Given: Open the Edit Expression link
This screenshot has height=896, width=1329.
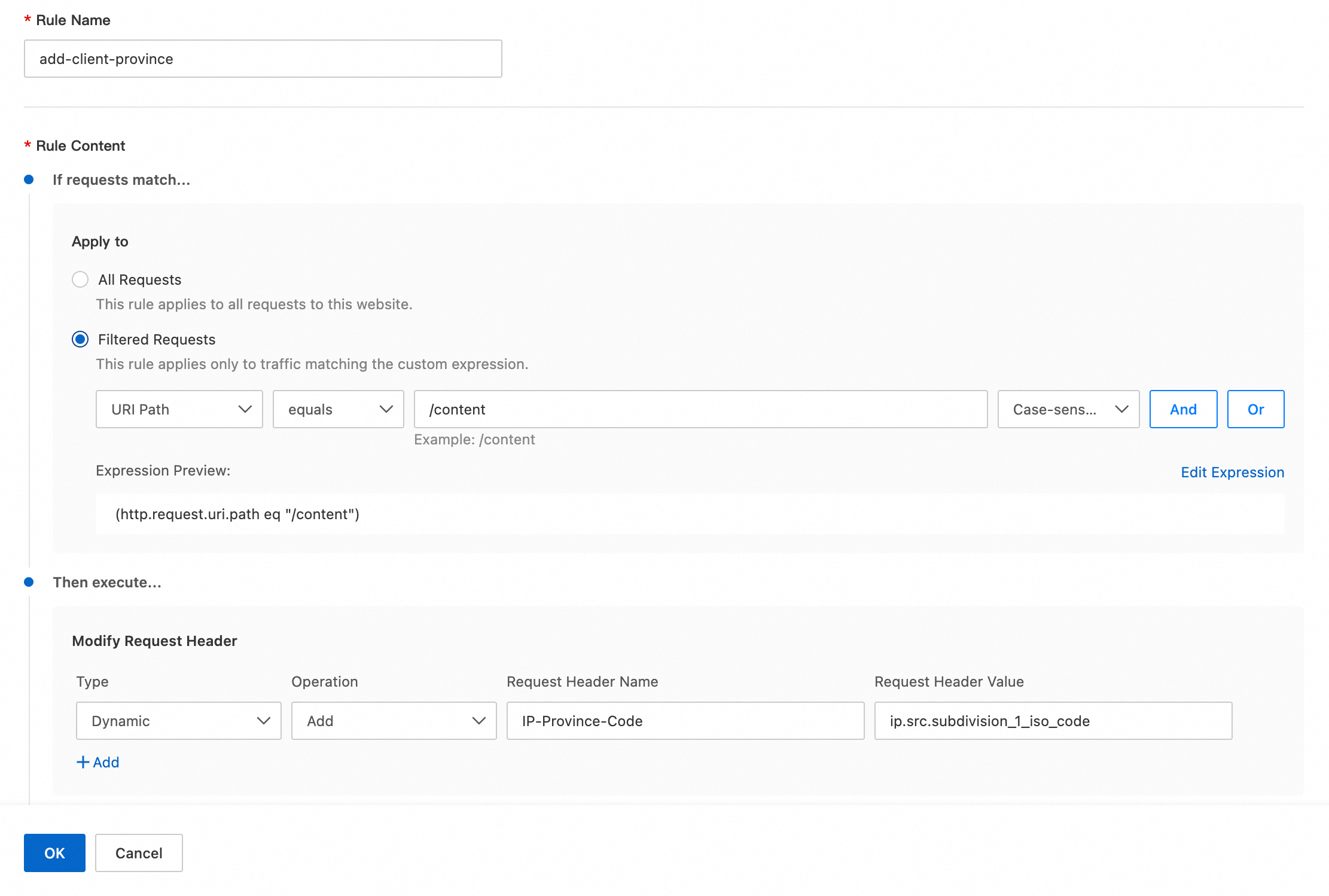Looking at the screenshot, I should [x=1232, y=473].
